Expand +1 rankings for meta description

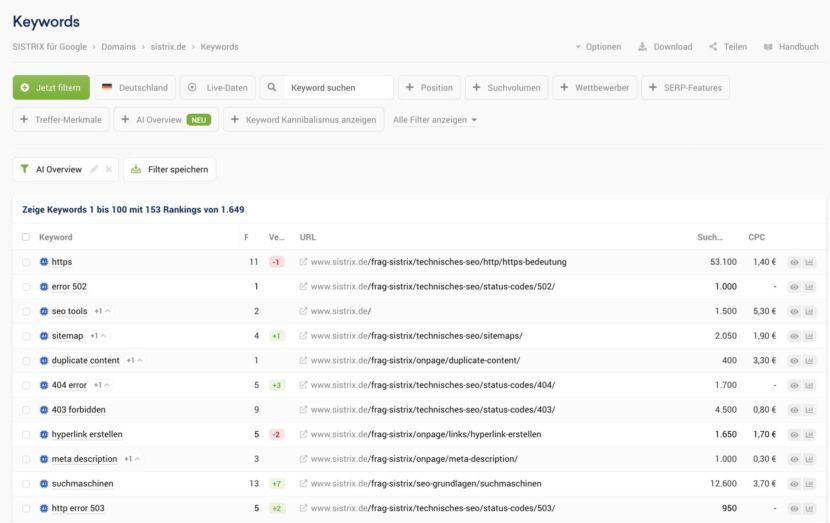[132, 459]
